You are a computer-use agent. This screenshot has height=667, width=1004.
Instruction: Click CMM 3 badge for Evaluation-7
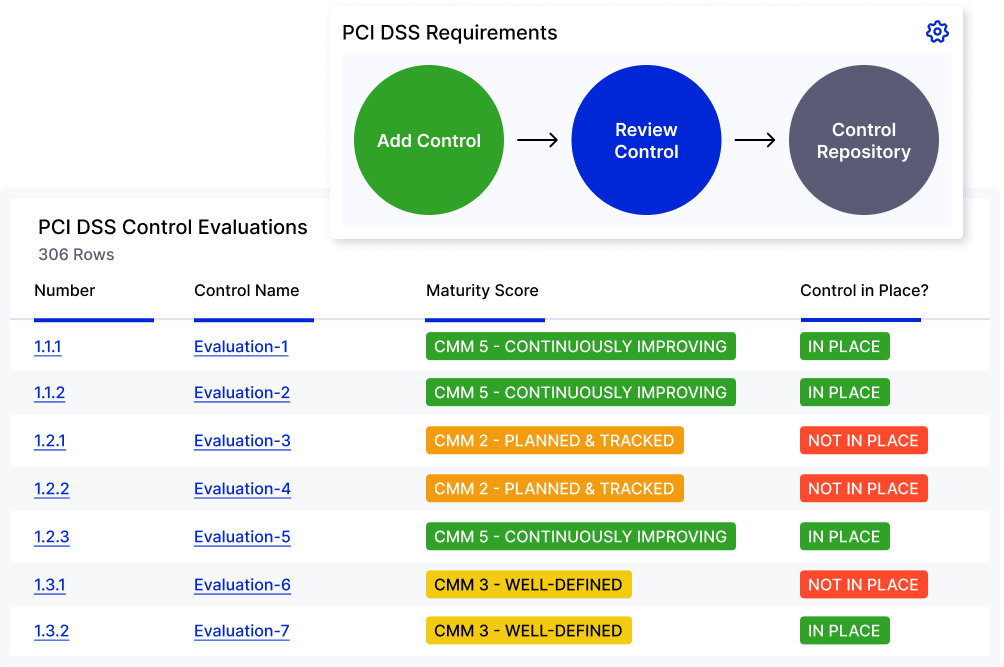pyautogui.click(x=528, y=631)
